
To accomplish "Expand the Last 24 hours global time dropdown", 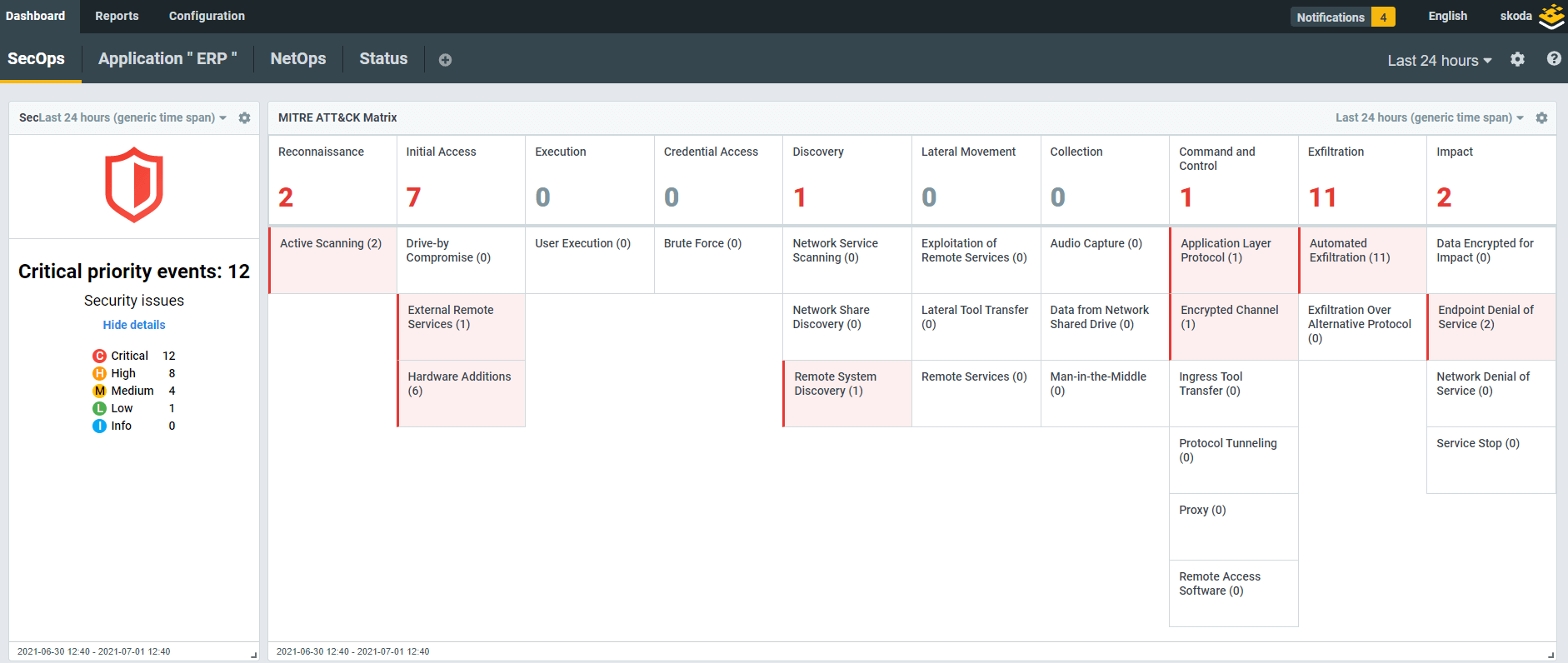I will [1439, 61].
